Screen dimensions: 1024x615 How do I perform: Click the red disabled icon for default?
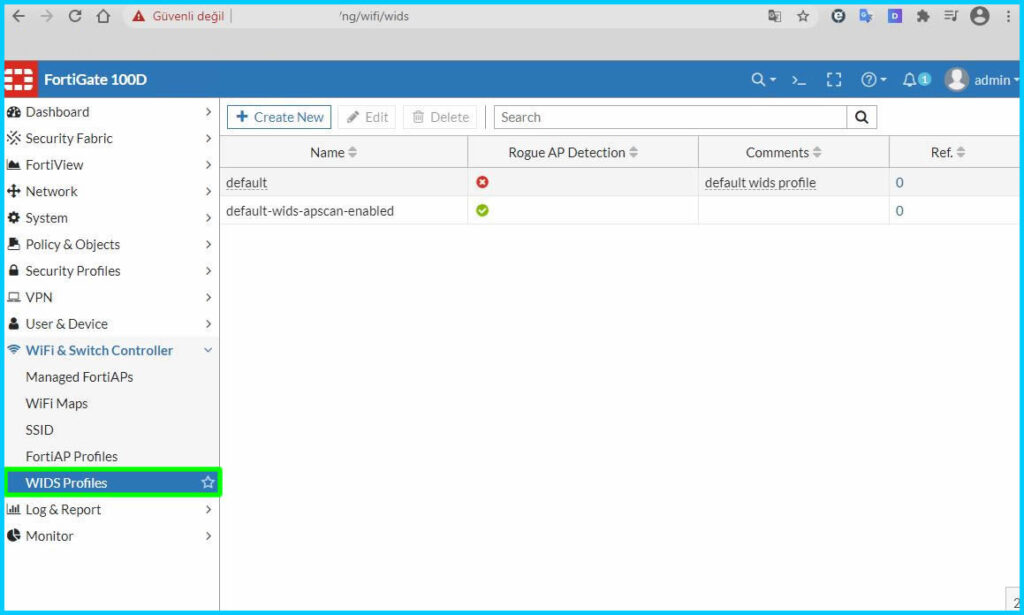482,182
